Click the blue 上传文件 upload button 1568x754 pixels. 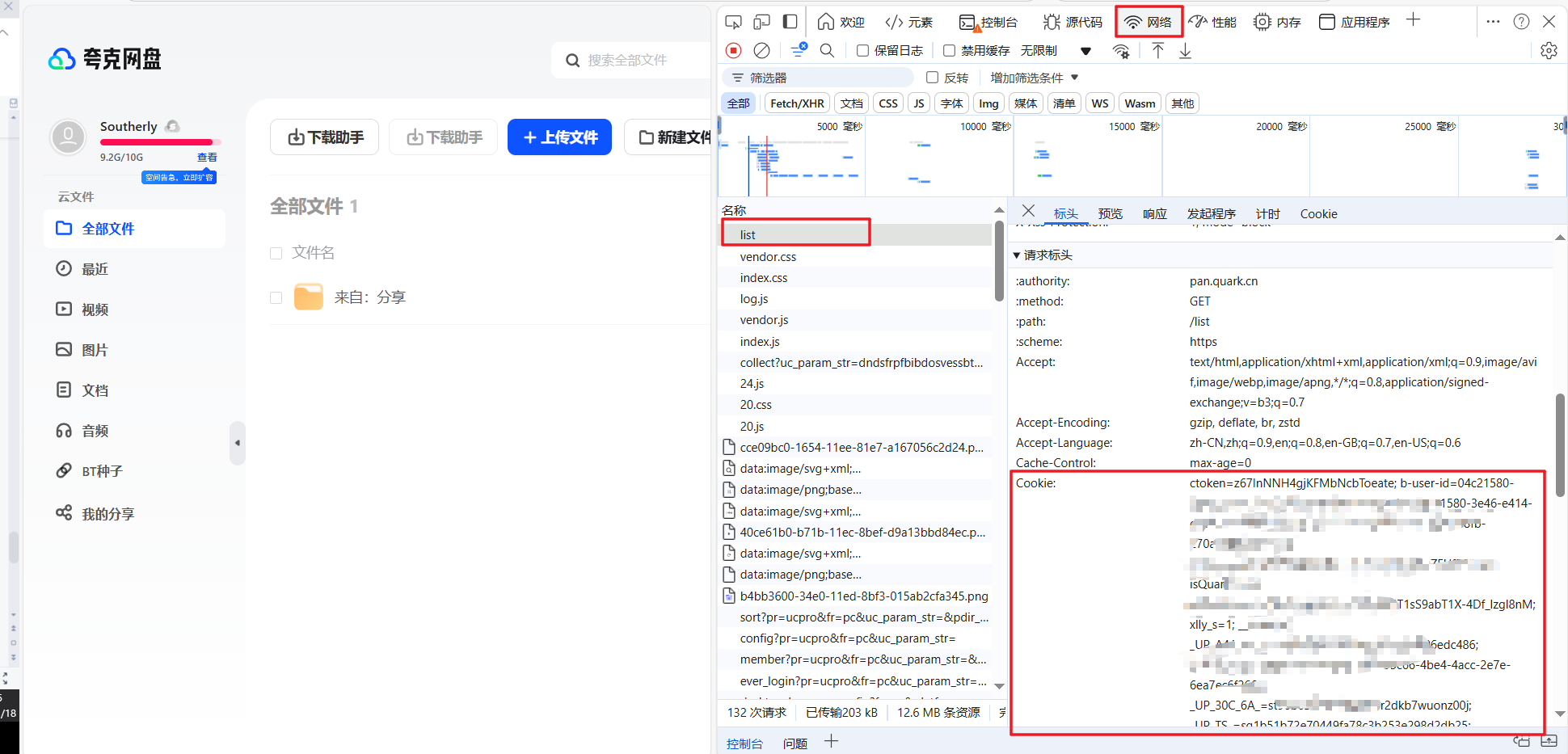point(559,137)
